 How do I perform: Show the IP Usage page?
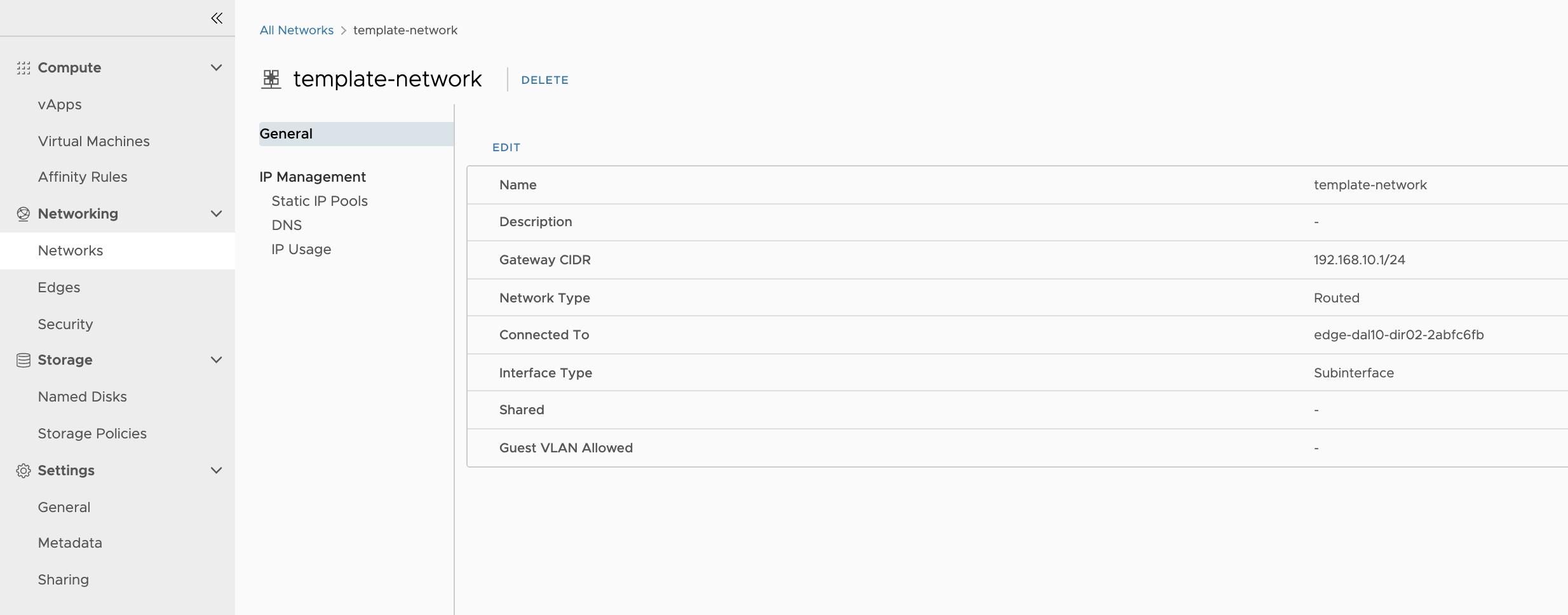[301, 250]
